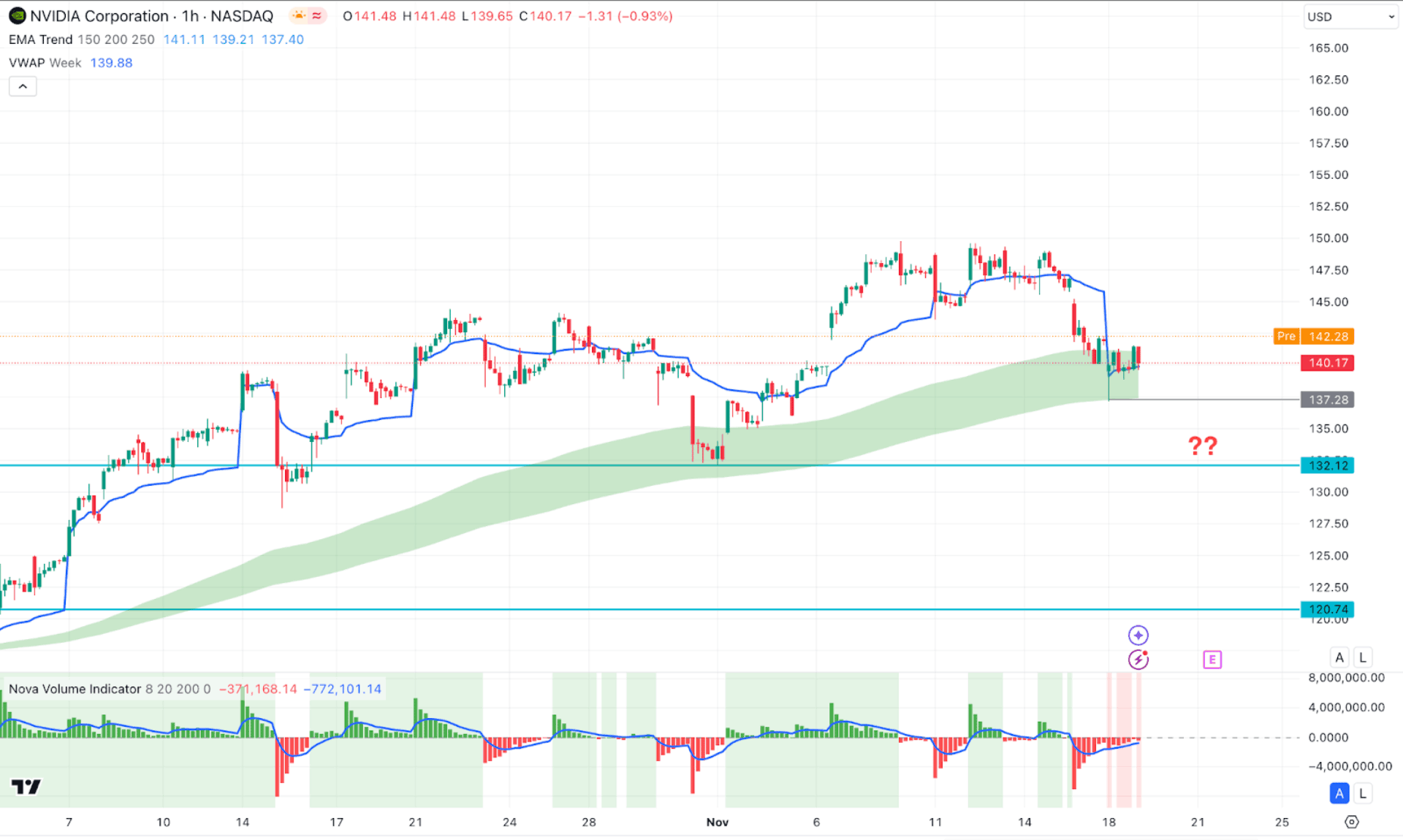Click the −1.31 (−0.93%) change value
This screenshot has height=840, width=1403.
point(626,16)
